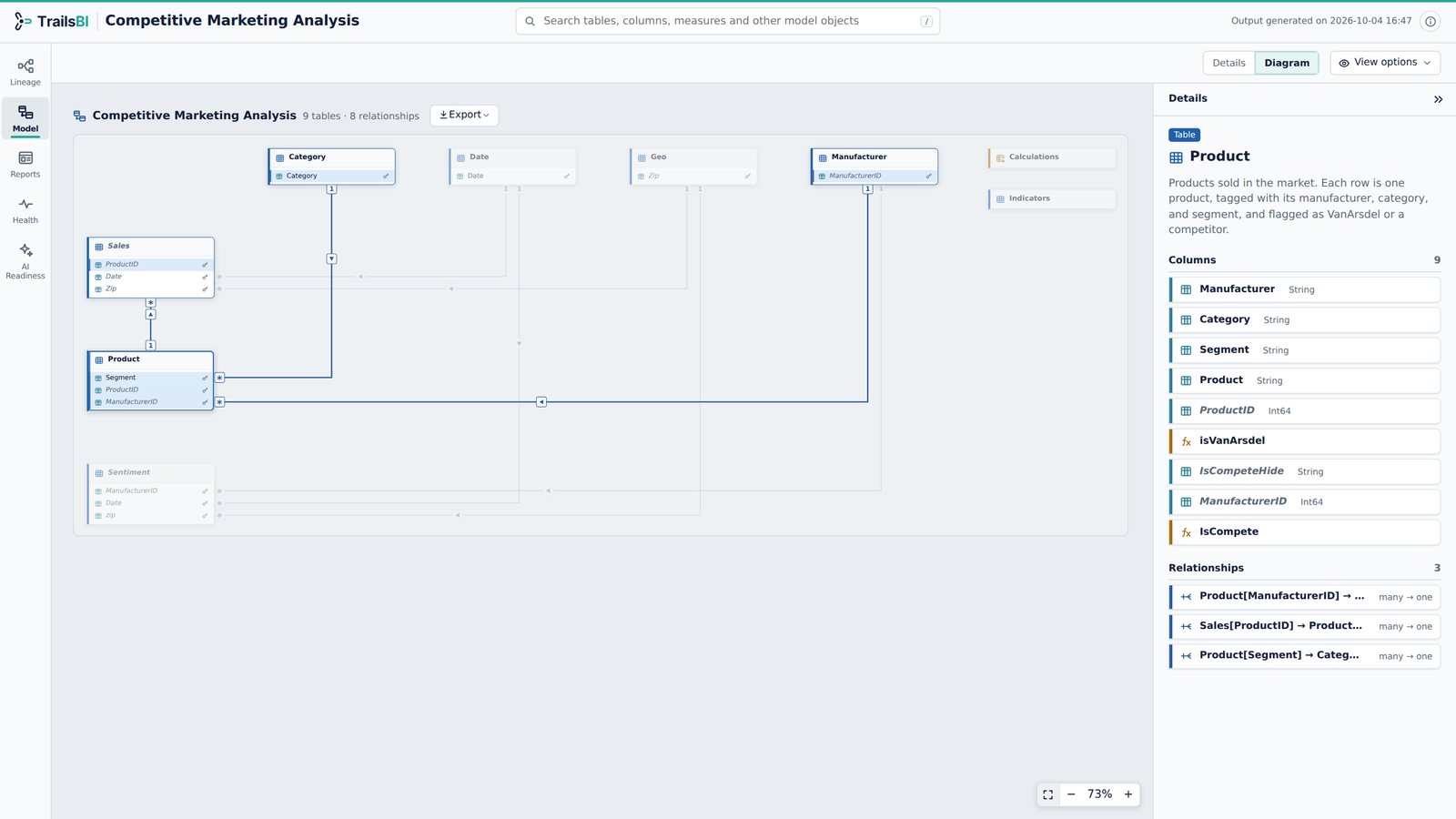Open the isVanArsdel measure row
Screen dimensions: 1456x819
click(1304, 441)
